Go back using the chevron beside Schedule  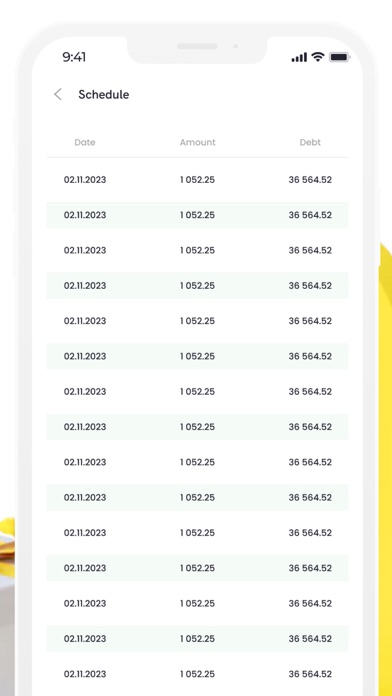pos(58,94)
